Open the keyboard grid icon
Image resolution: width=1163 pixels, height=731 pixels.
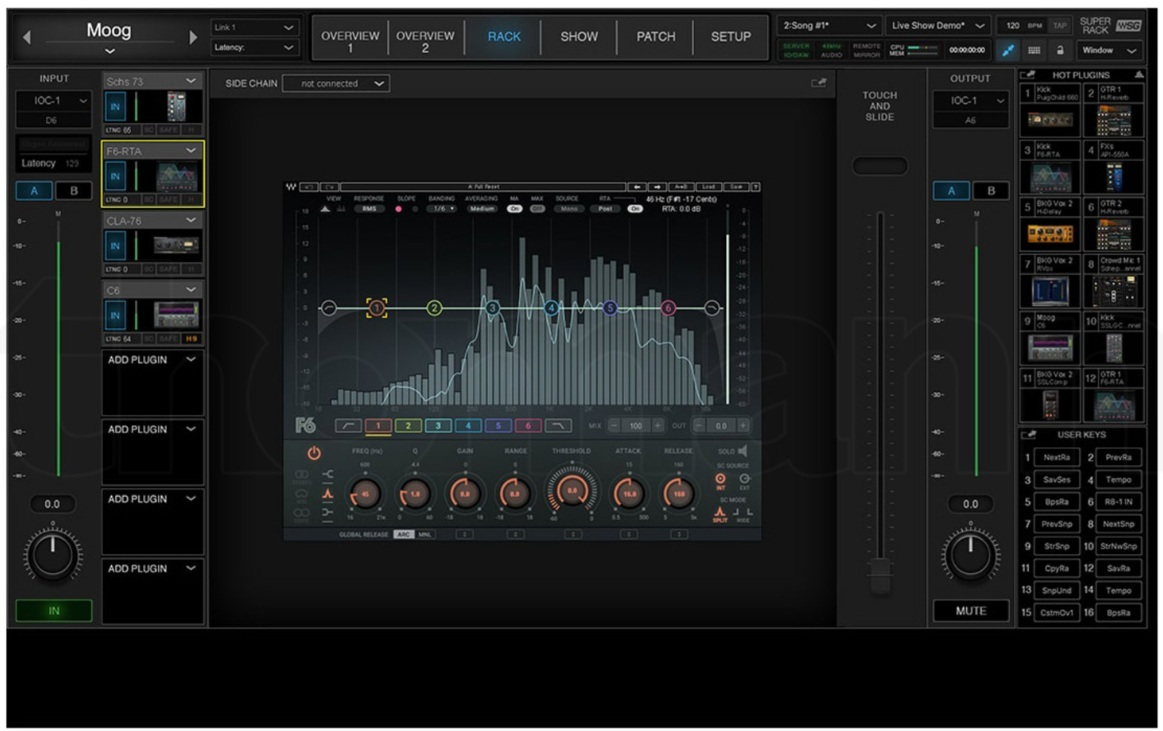1034,50
